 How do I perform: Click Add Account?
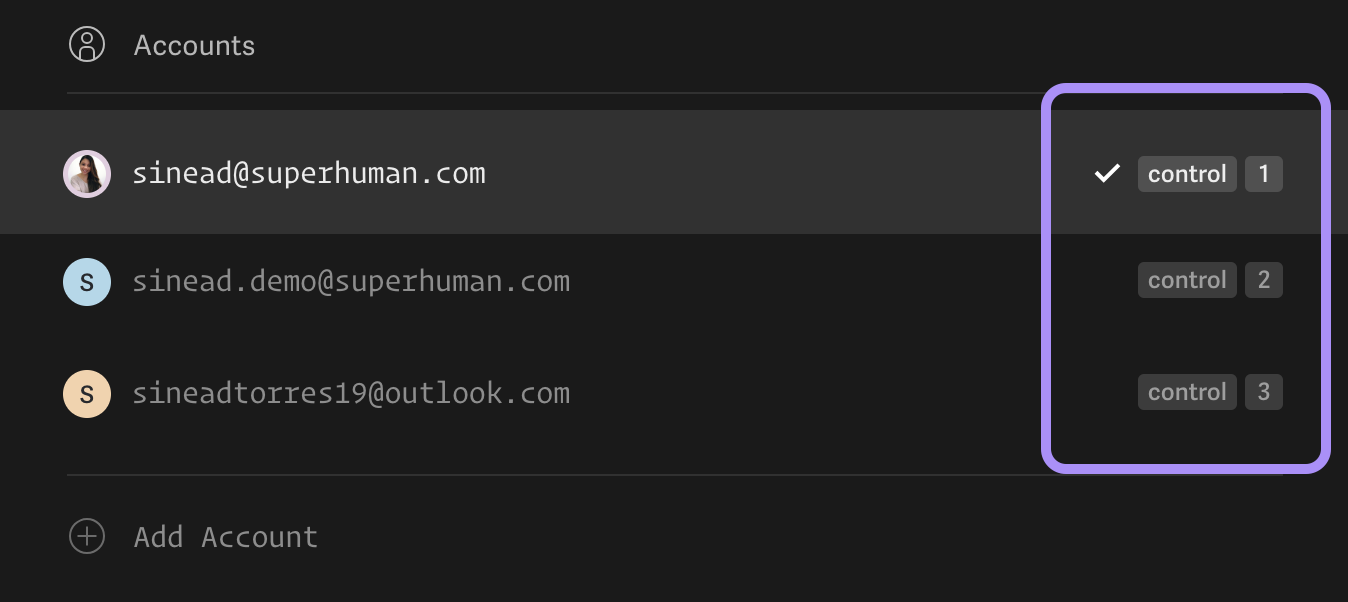point(226,537)
